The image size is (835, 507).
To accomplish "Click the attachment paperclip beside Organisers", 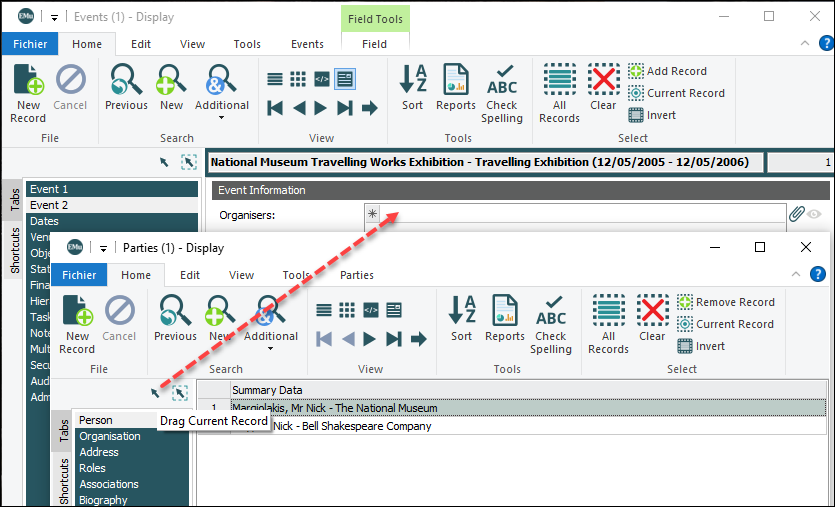I will [797, 213].
